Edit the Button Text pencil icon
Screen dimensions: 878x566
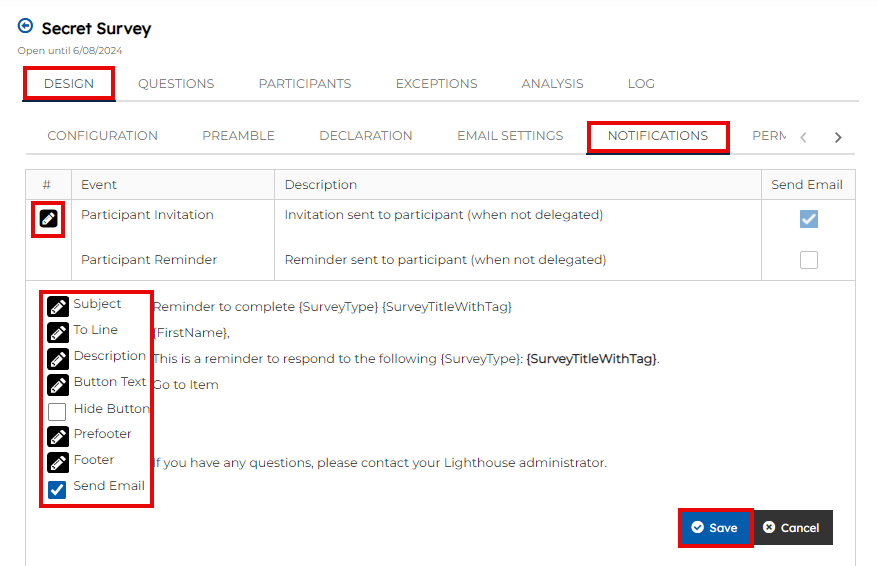58,385
